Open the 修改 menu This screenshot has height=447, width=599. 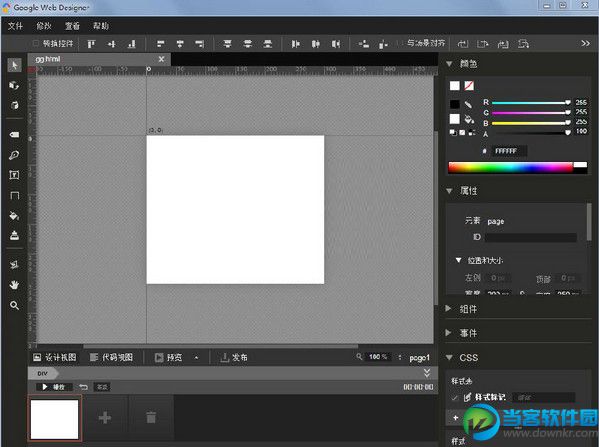[x=44, y=26]
